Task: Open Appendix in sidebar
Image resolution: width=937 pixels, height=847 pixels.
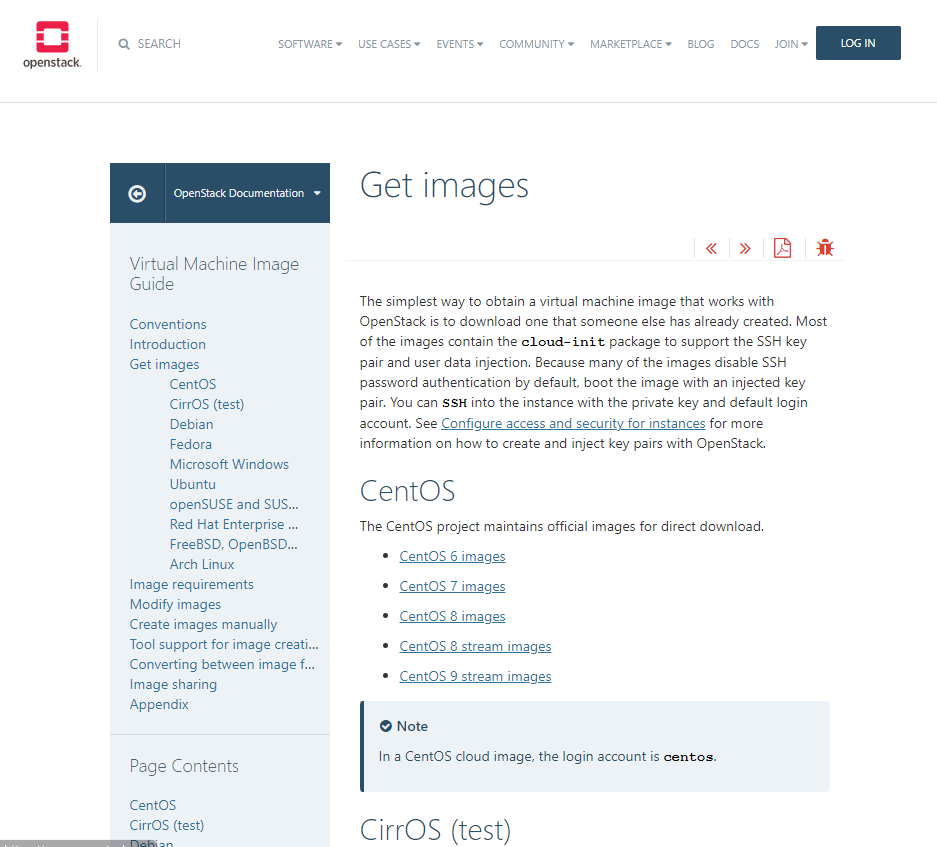Action: tap(159, 705)
